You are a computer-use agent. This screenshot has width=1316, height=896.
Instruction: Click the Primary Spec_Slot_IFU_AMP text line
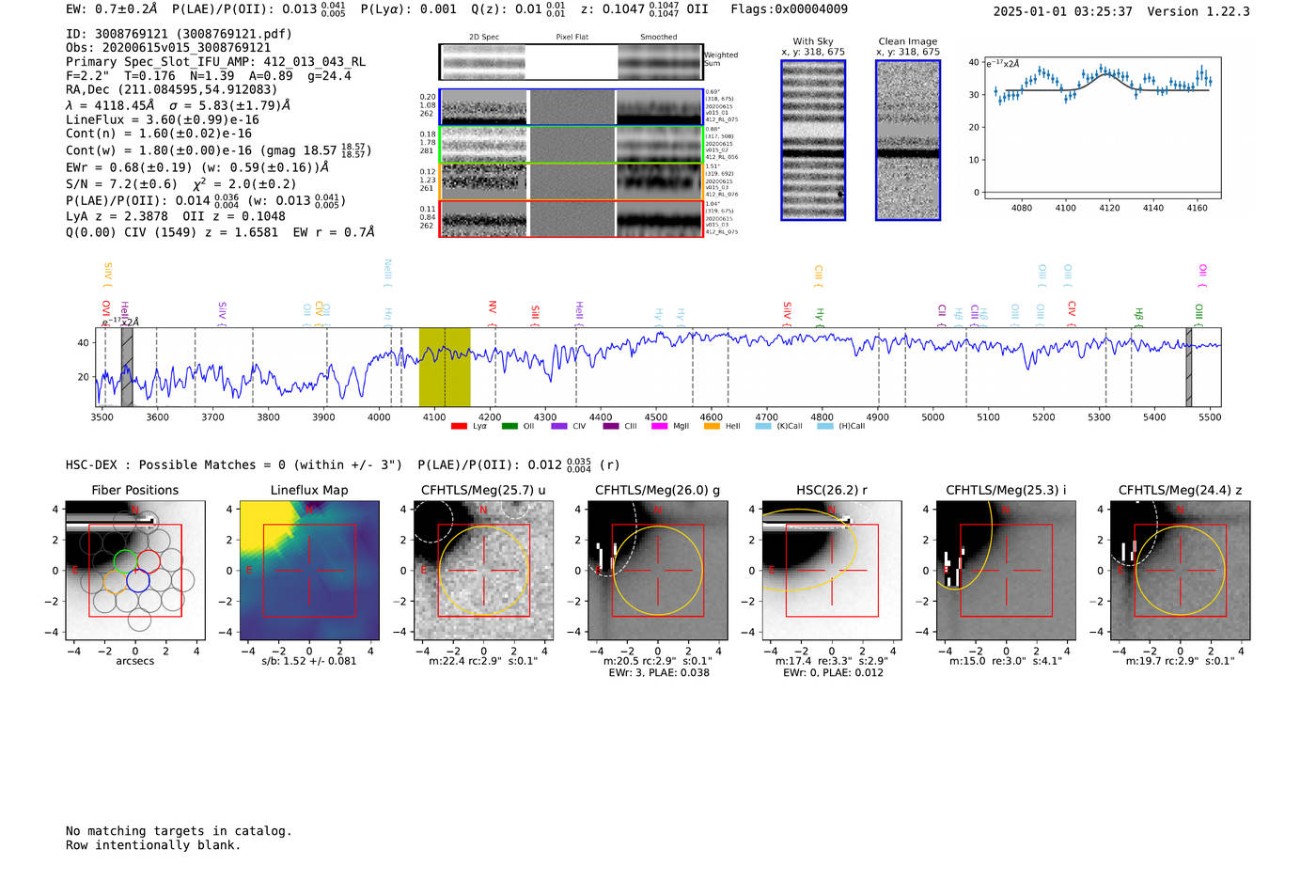[x=216, y=62]
